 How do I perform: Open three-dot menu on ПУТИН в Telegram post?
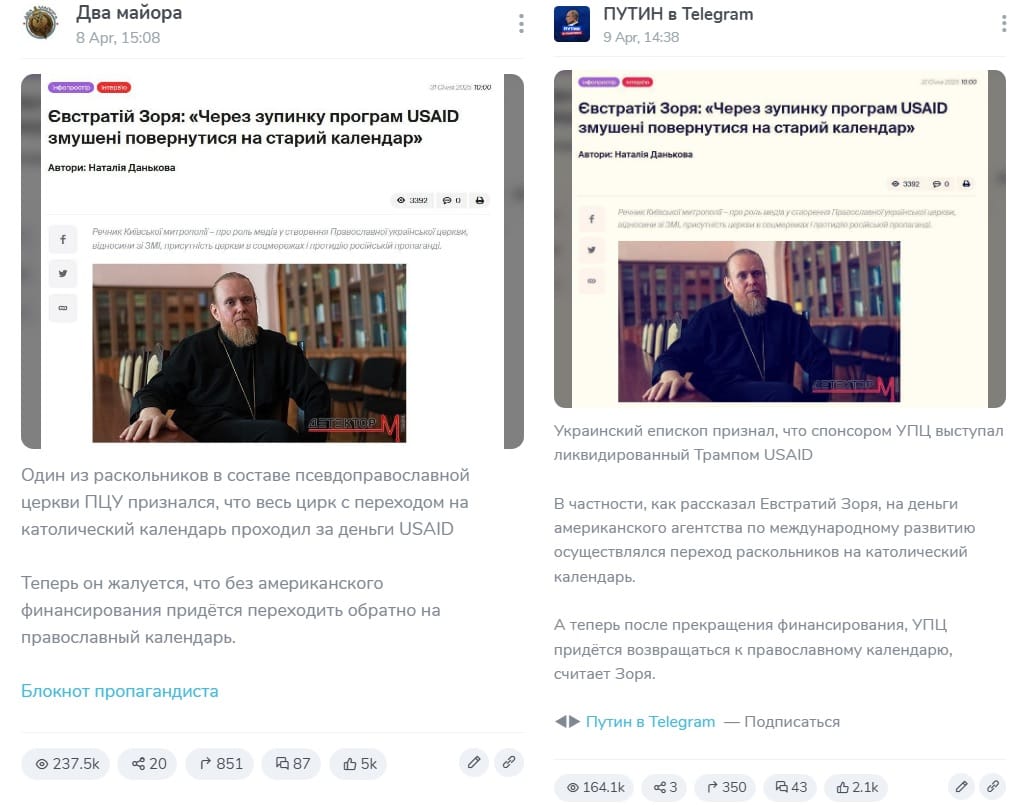click(1003, 24)
